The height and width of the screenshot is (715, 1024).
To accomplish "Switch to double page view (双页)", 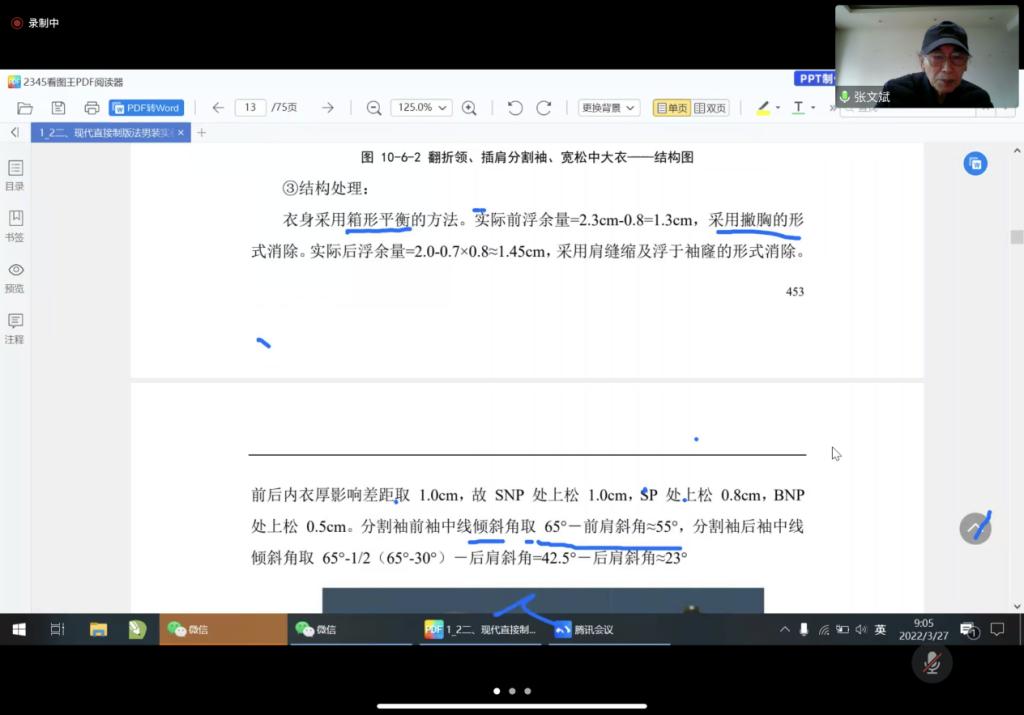I will [x=711, y=108].
